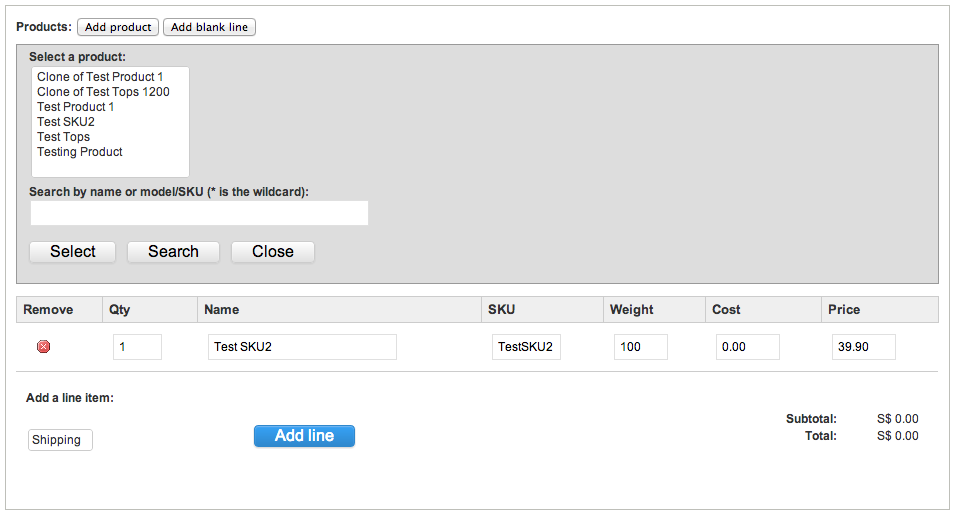Click the Qty input field
This screenshot has width=958, height=519.
[x=137, y=347]
